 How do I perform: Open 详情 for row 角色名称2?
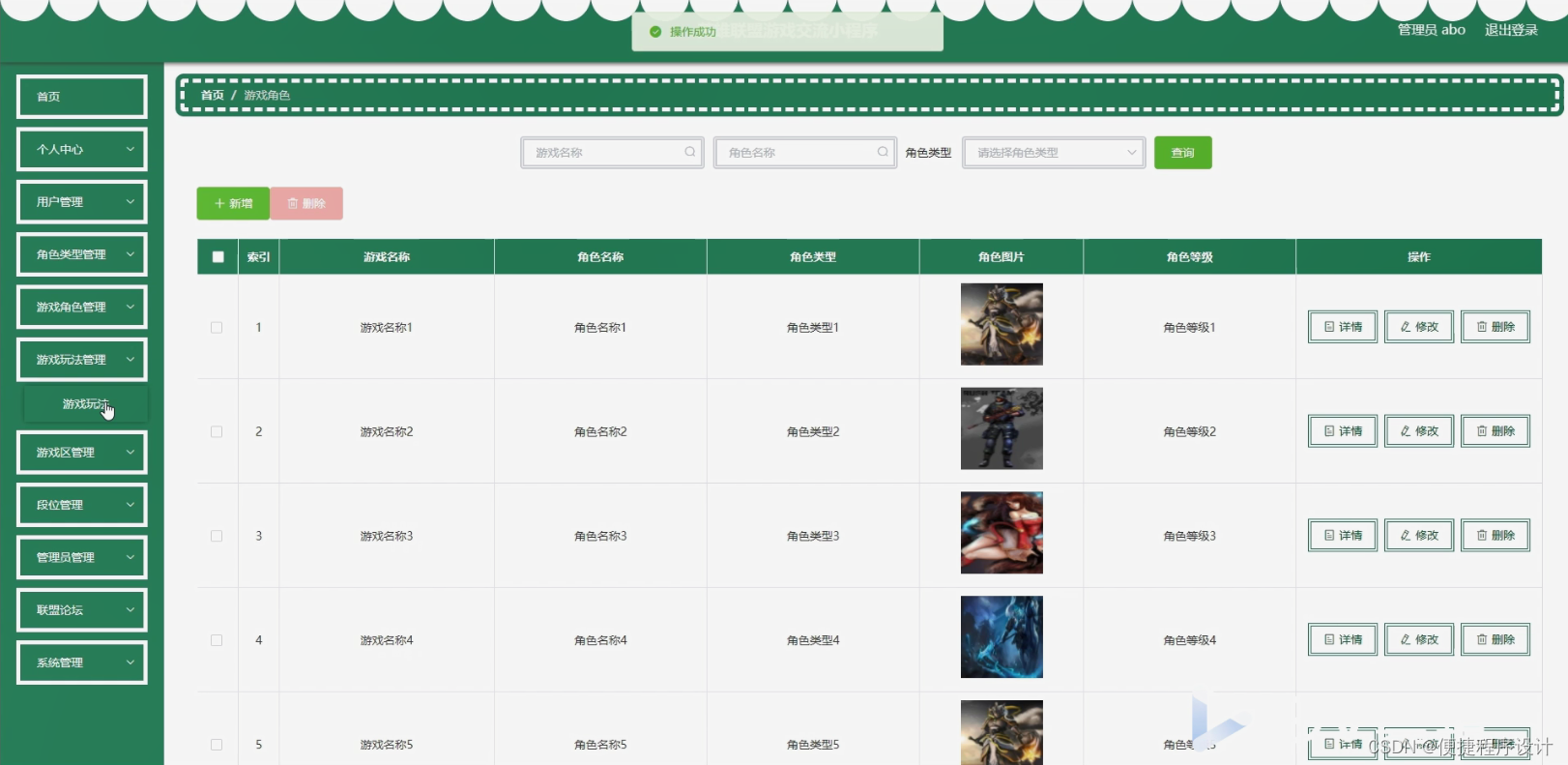point(1343,431)
